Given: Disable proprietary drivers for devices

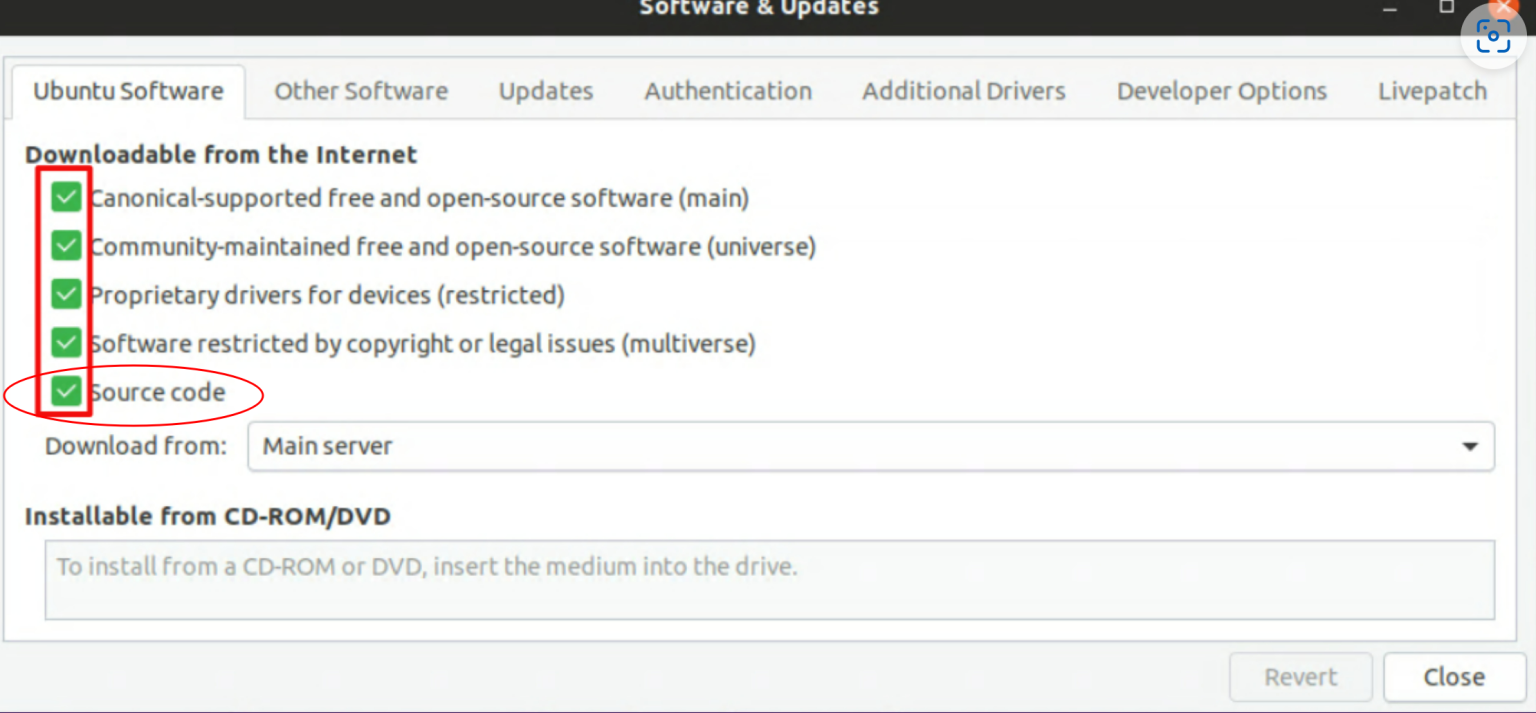Looking at the screenshot, I should [x=66, y=294].
